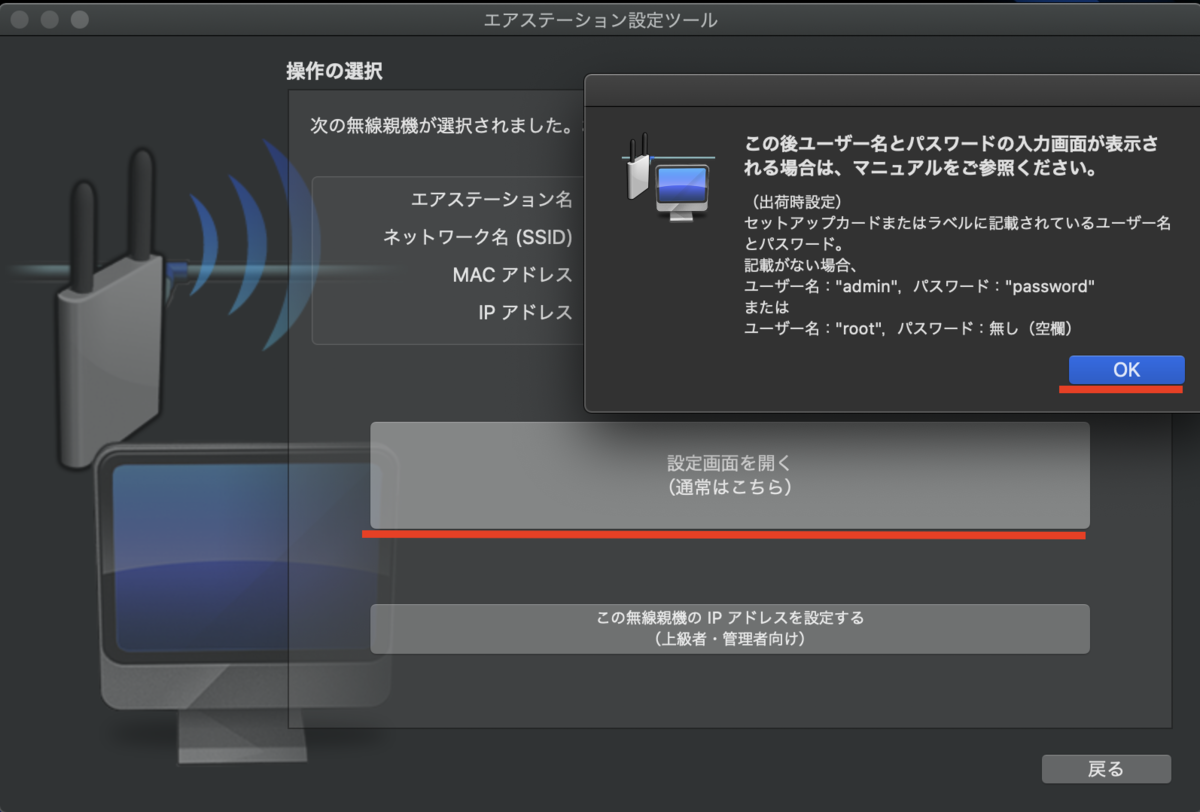Zoom window using the third traffic light
1200x812 pixels.
(x=80, y=19)
